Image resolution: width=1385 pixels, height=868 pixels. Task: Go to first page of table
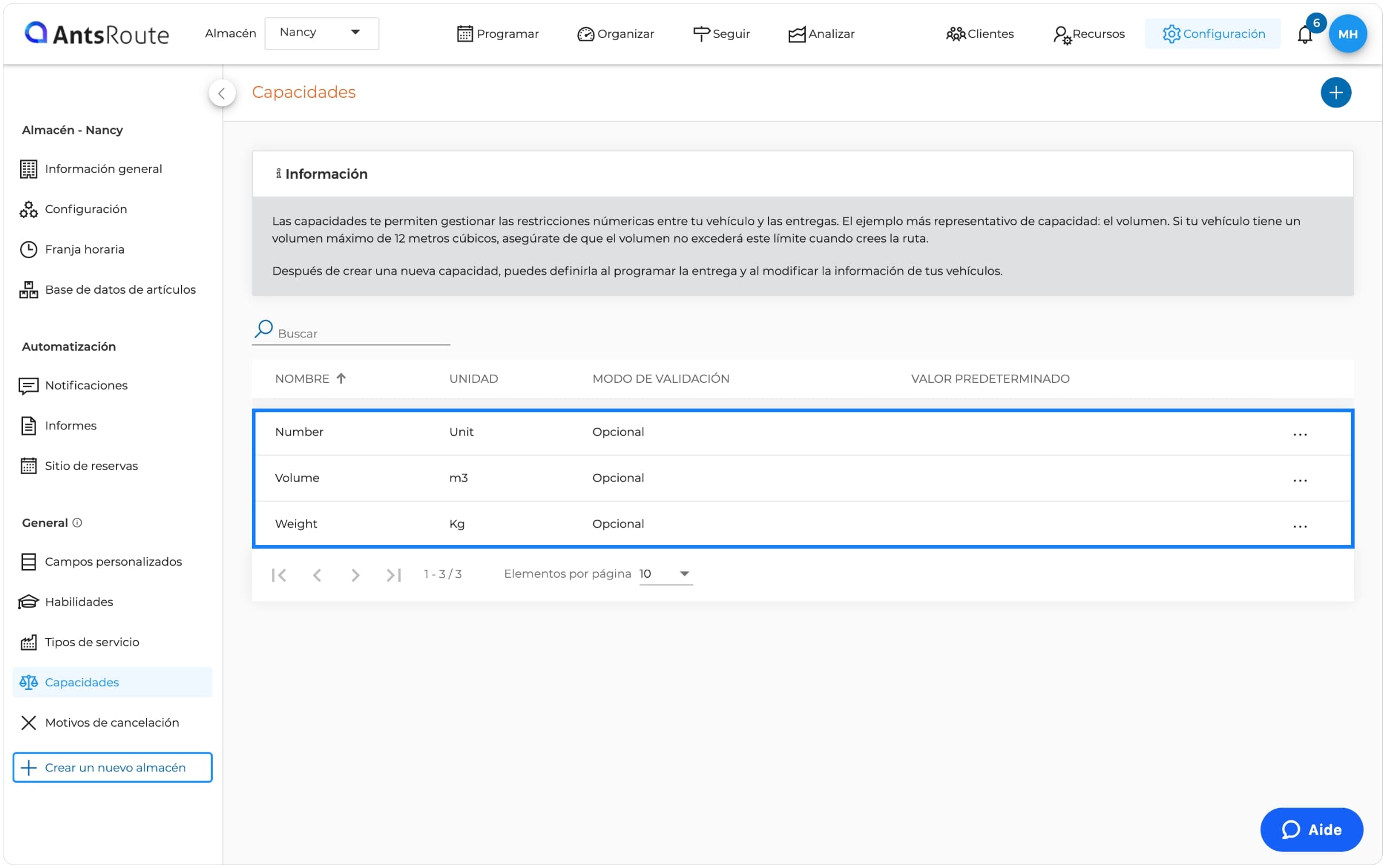click(279, 575)
